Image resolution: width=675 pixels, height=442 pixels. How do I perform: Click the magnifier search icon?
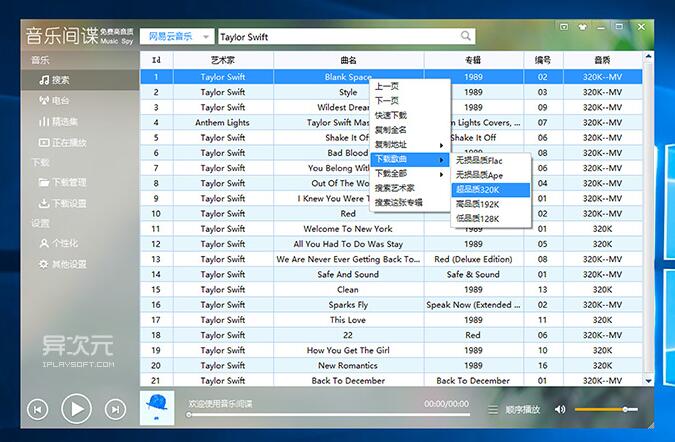tap(466, 36)
